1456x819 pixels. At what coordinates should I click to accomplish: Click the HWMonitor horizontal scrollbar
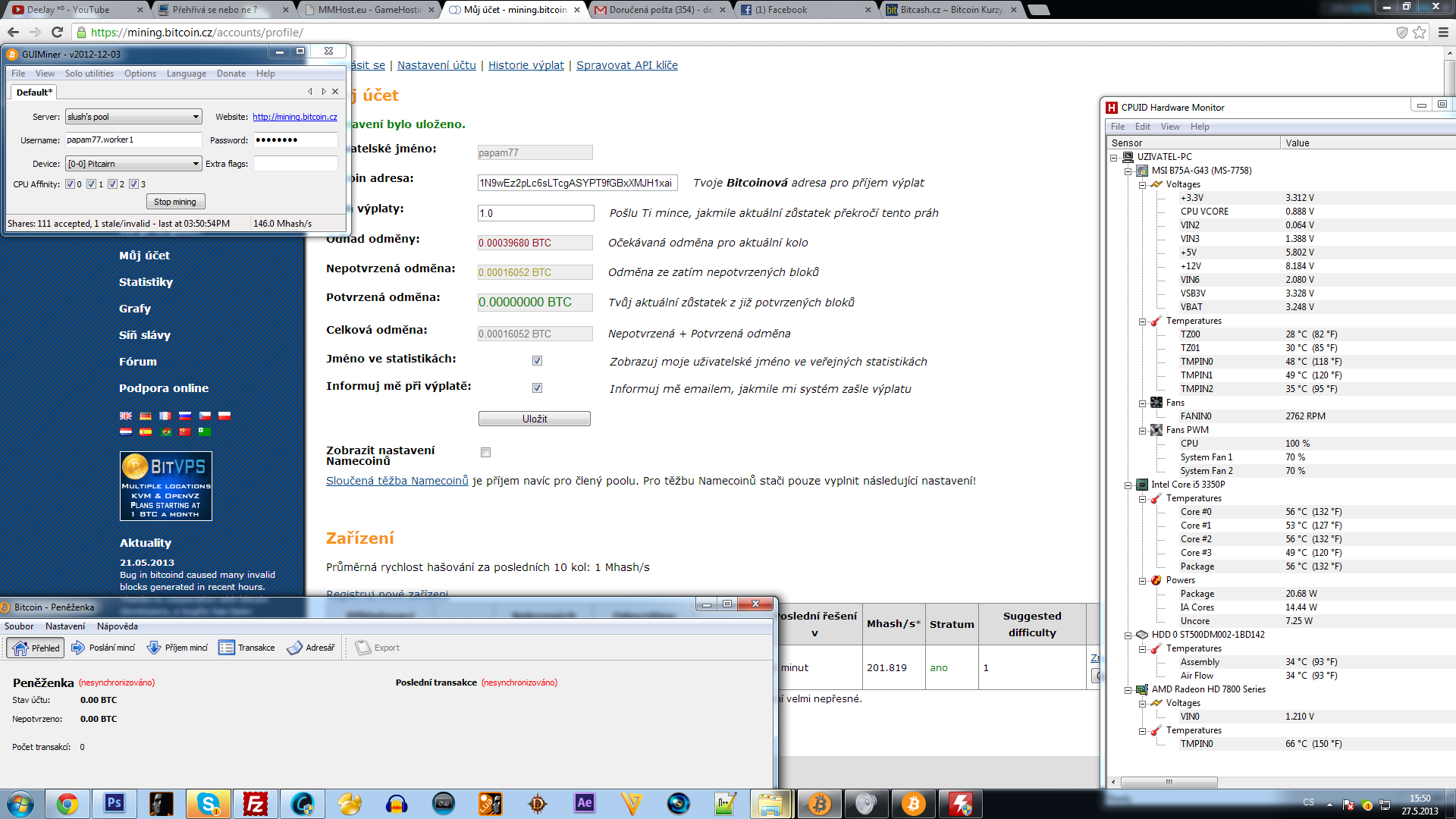tap(1169, 782)
